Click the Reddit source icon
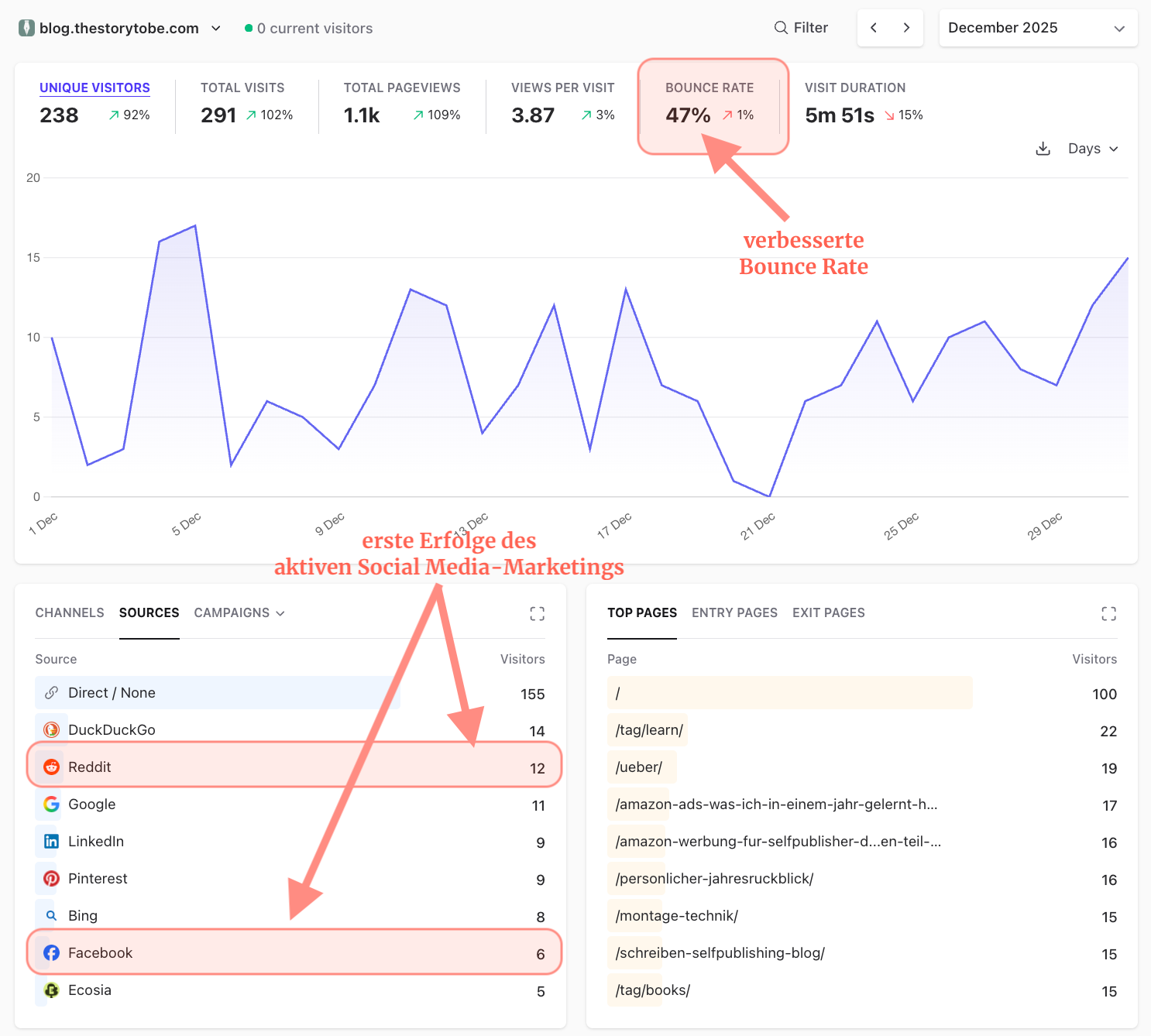This screenshot has height=1036, width=1151. (x=51, y=767)
